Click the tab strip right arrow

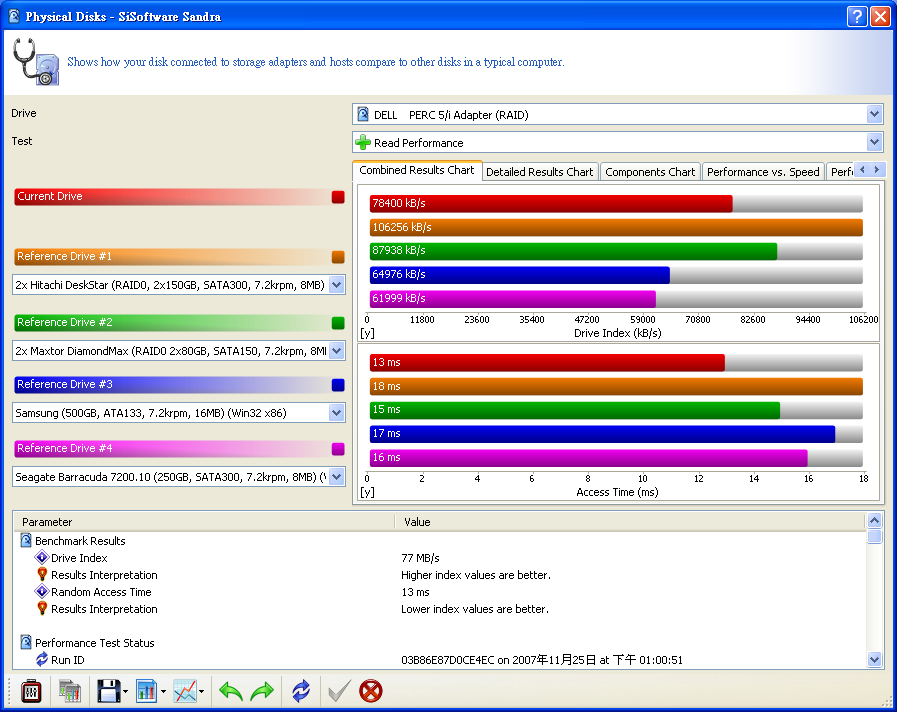tap(877, 170)
